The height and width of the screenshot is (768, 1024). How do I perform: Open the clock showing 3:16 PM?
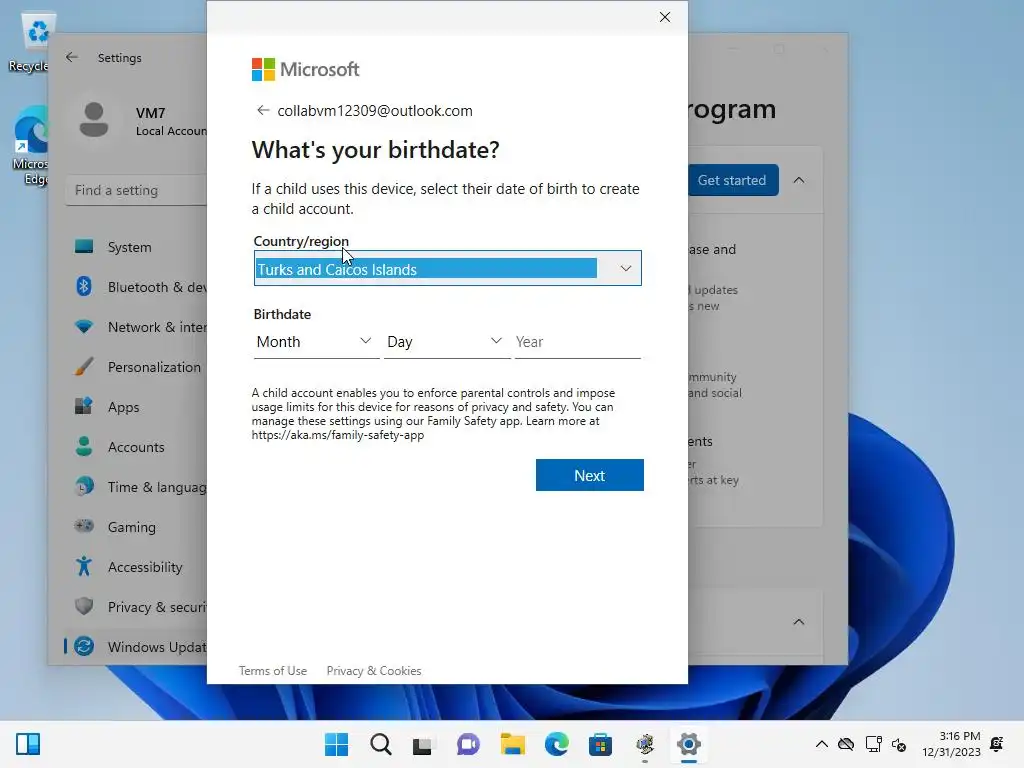[951, 744]
